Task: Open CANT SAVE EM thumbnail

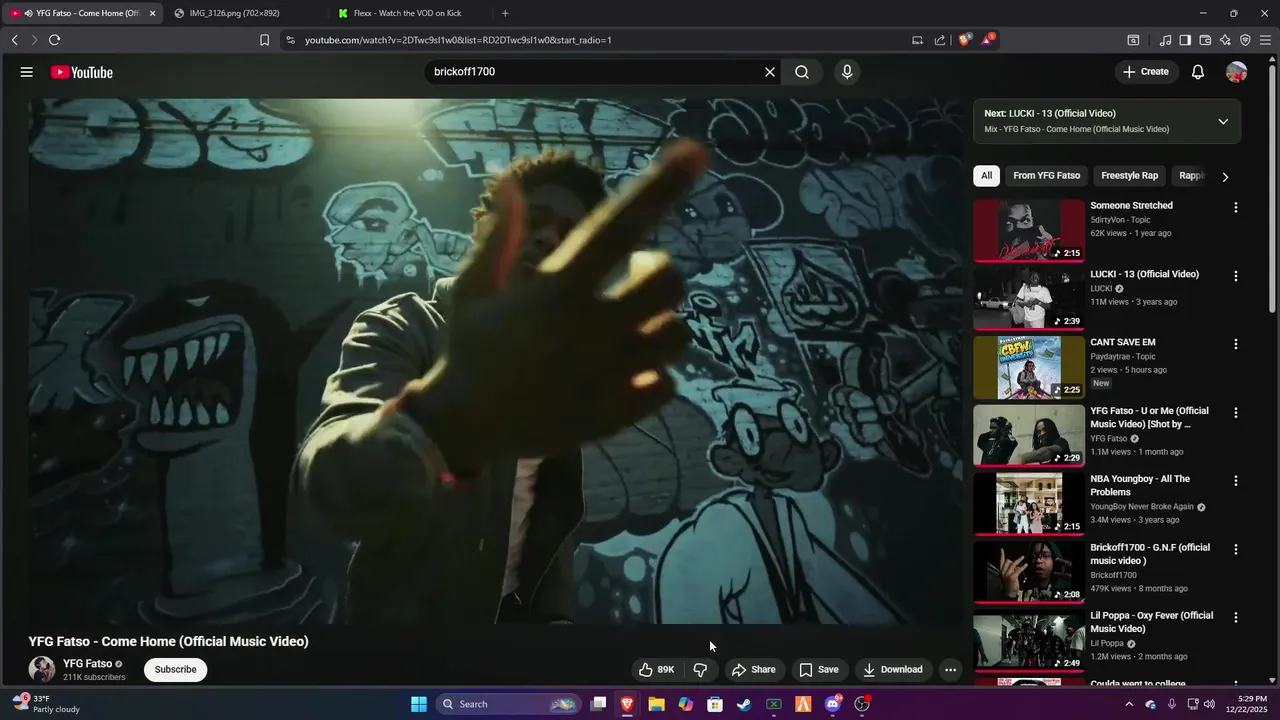Action: 1029,367
